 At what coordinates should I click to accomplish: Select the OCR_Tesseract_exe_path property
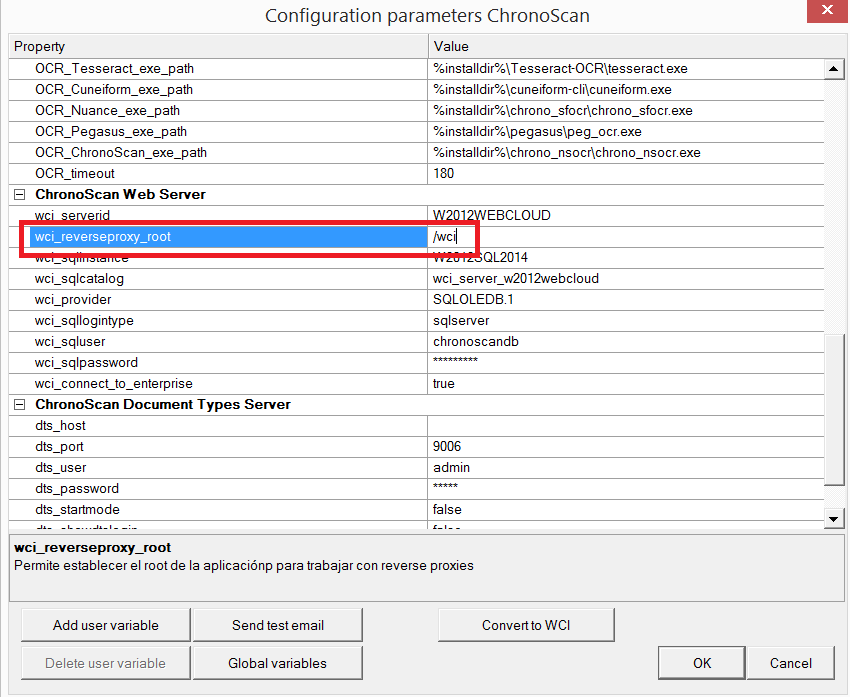click(114, 69)
